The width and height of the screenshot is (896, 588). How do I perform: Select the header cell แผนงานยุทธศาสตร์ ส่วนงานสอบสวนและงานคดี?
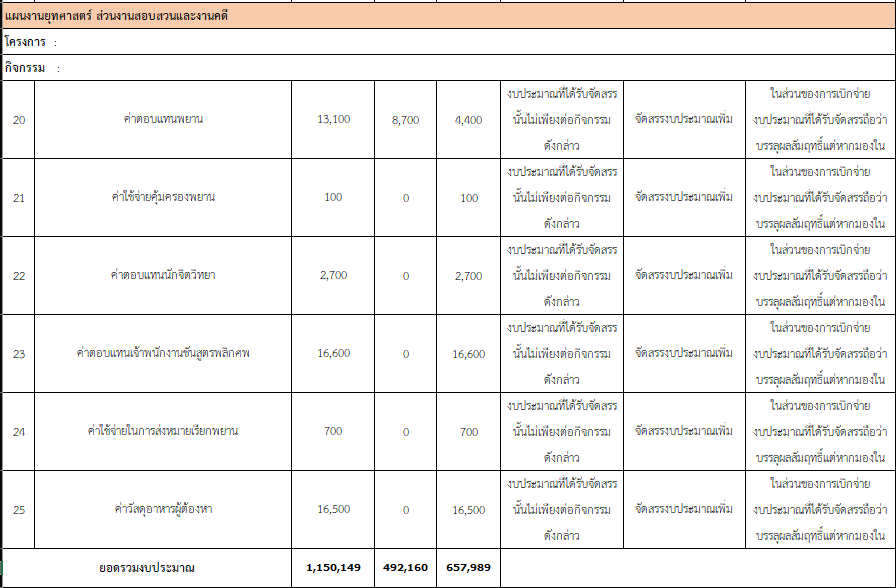click(x=116, y=16)
